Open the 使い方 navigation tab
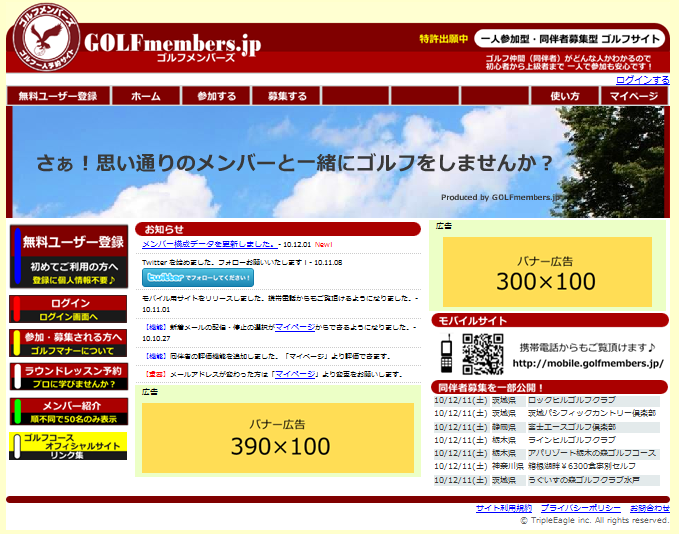The width and height of the screenshot is (679, 534). pos(565,96)
